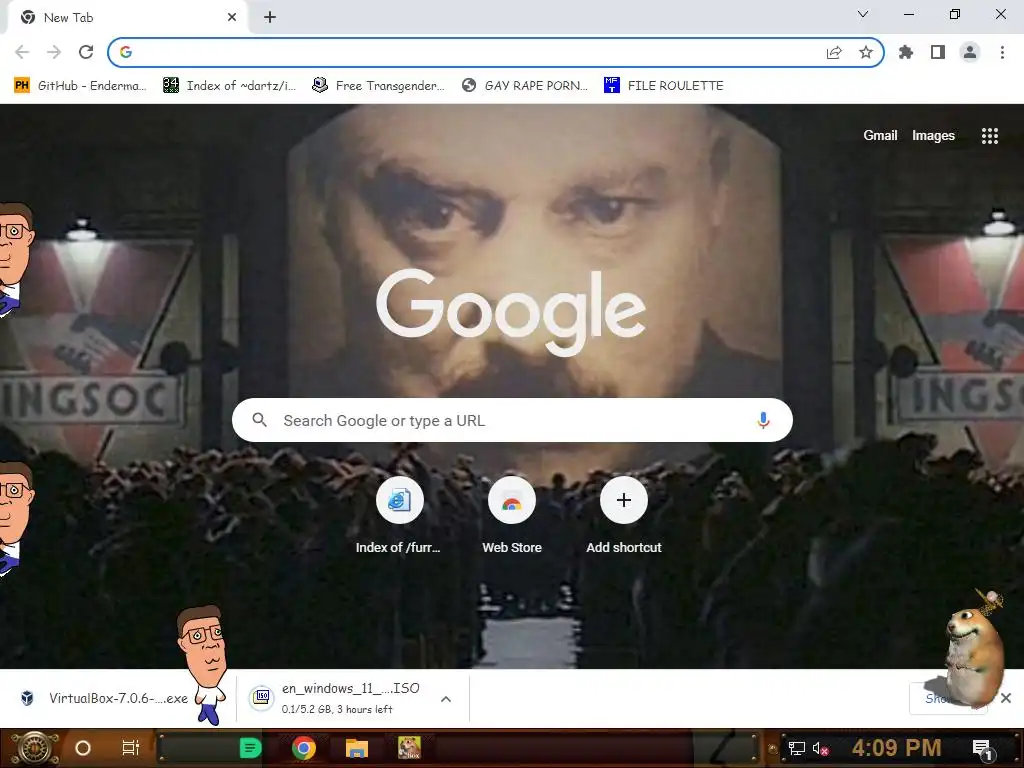1024x768 pixels.
Task: Open File Explorer from the taskbar
Action: click(x=357, y=748)
